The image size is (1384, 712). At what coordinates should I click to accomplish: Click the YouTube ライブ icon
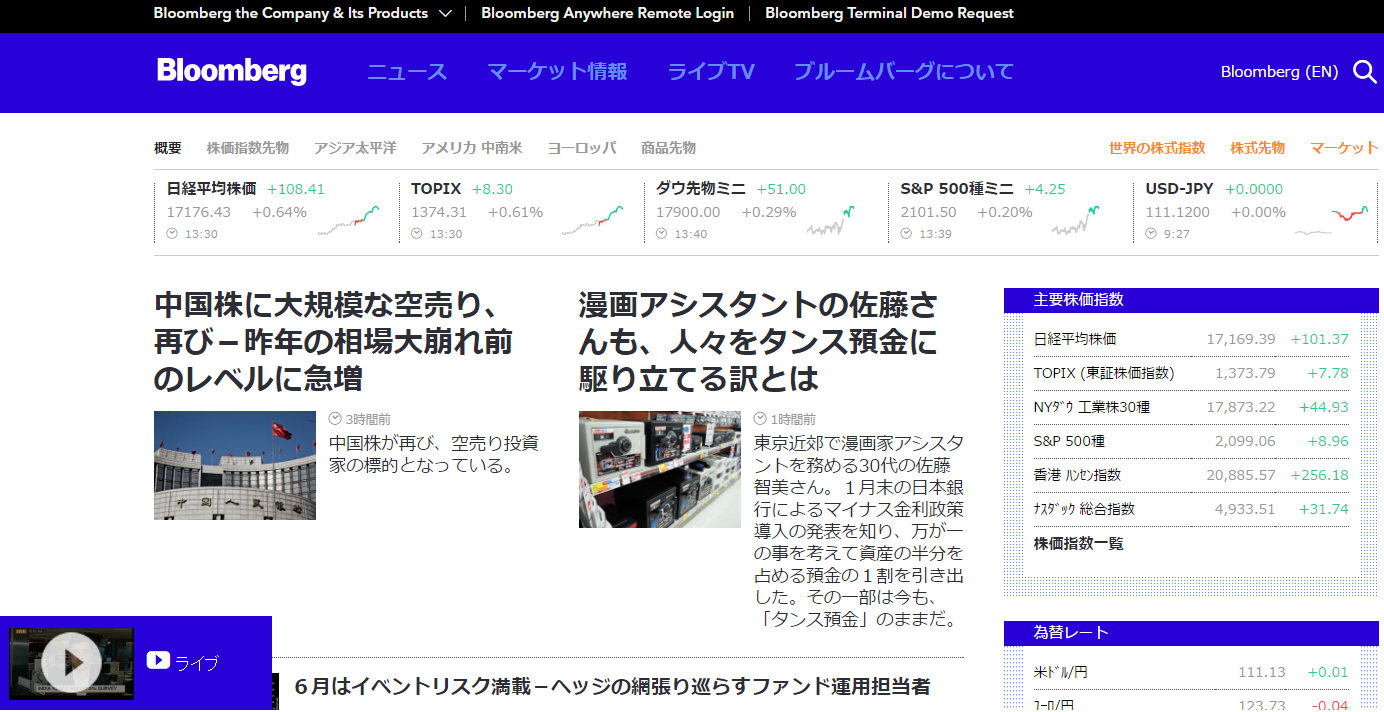[x=158, y=660]
